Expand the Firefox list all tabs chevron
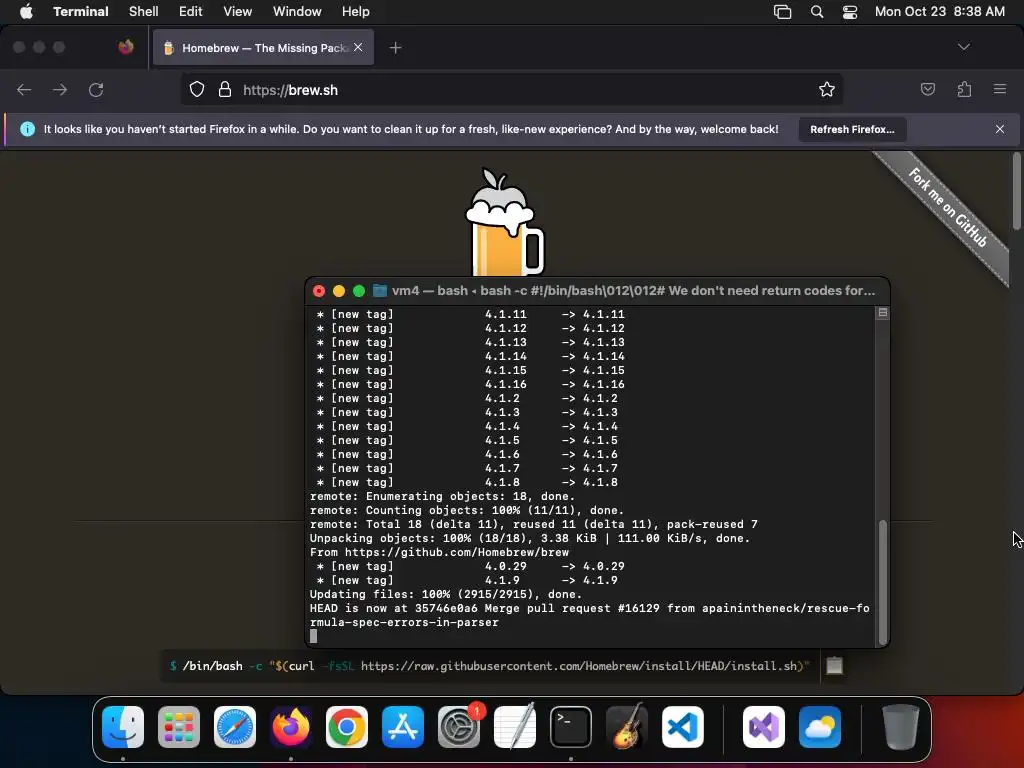 coord(963,47)
